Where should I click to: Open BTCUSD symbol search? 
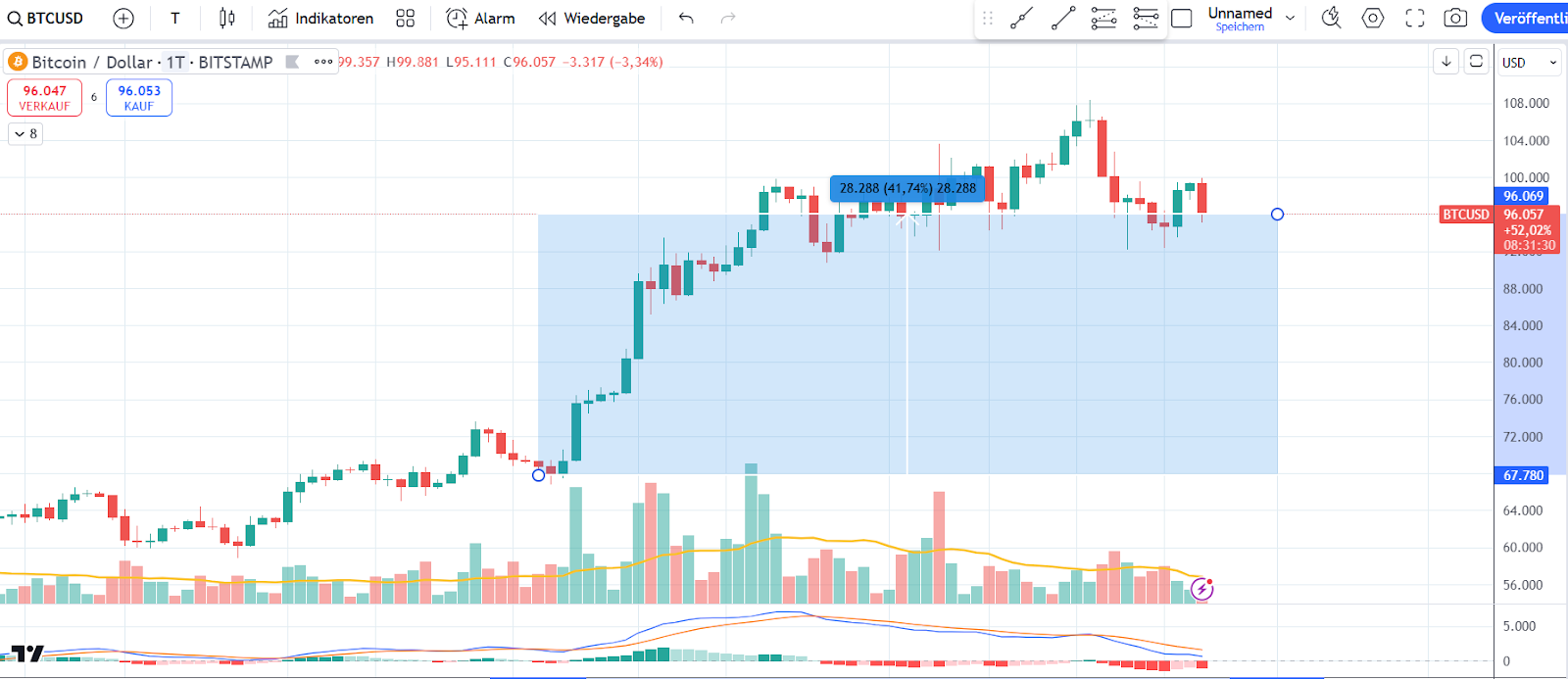46,18
